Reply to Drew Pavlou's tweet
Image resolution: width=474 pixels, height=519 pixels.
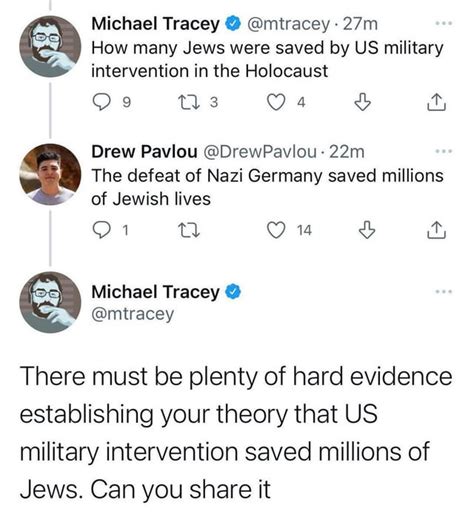point(101,230)
